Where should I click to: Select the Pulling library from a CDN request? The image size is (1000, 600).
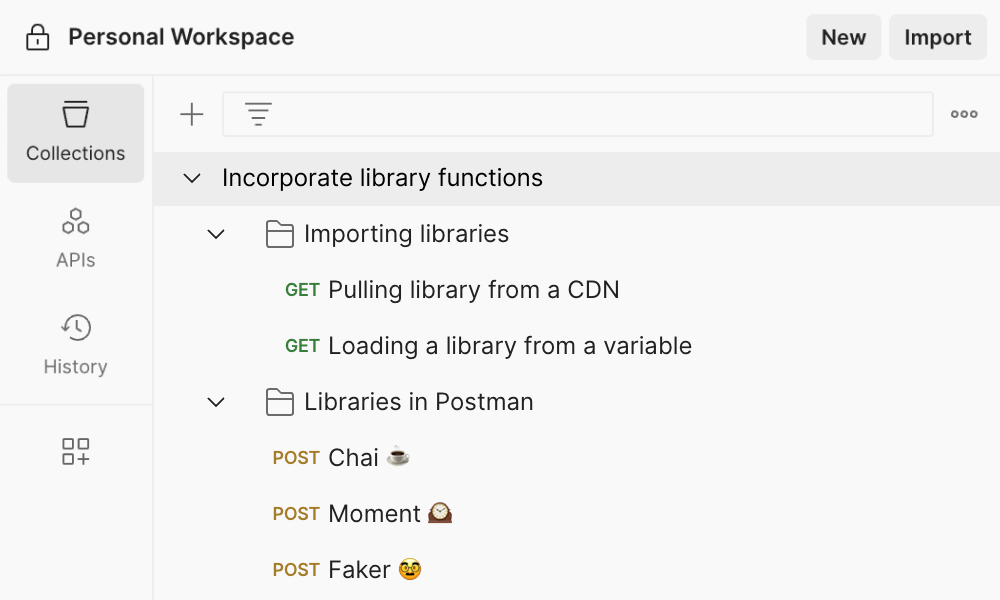(x=473, y=289)
